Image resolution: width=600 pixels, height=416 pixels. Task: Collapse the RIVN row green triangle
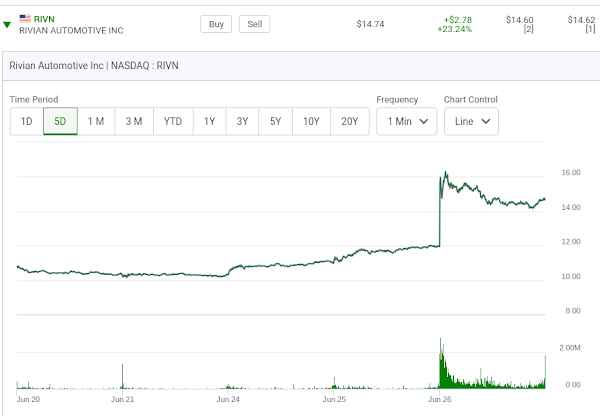click(7, 25)
